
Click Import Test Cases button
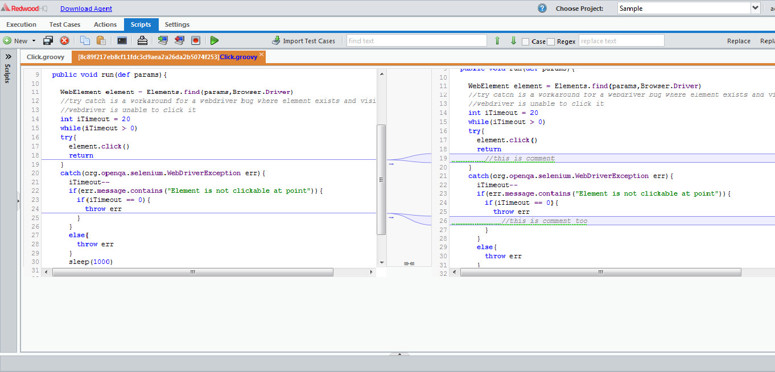[x=303, y=41]
